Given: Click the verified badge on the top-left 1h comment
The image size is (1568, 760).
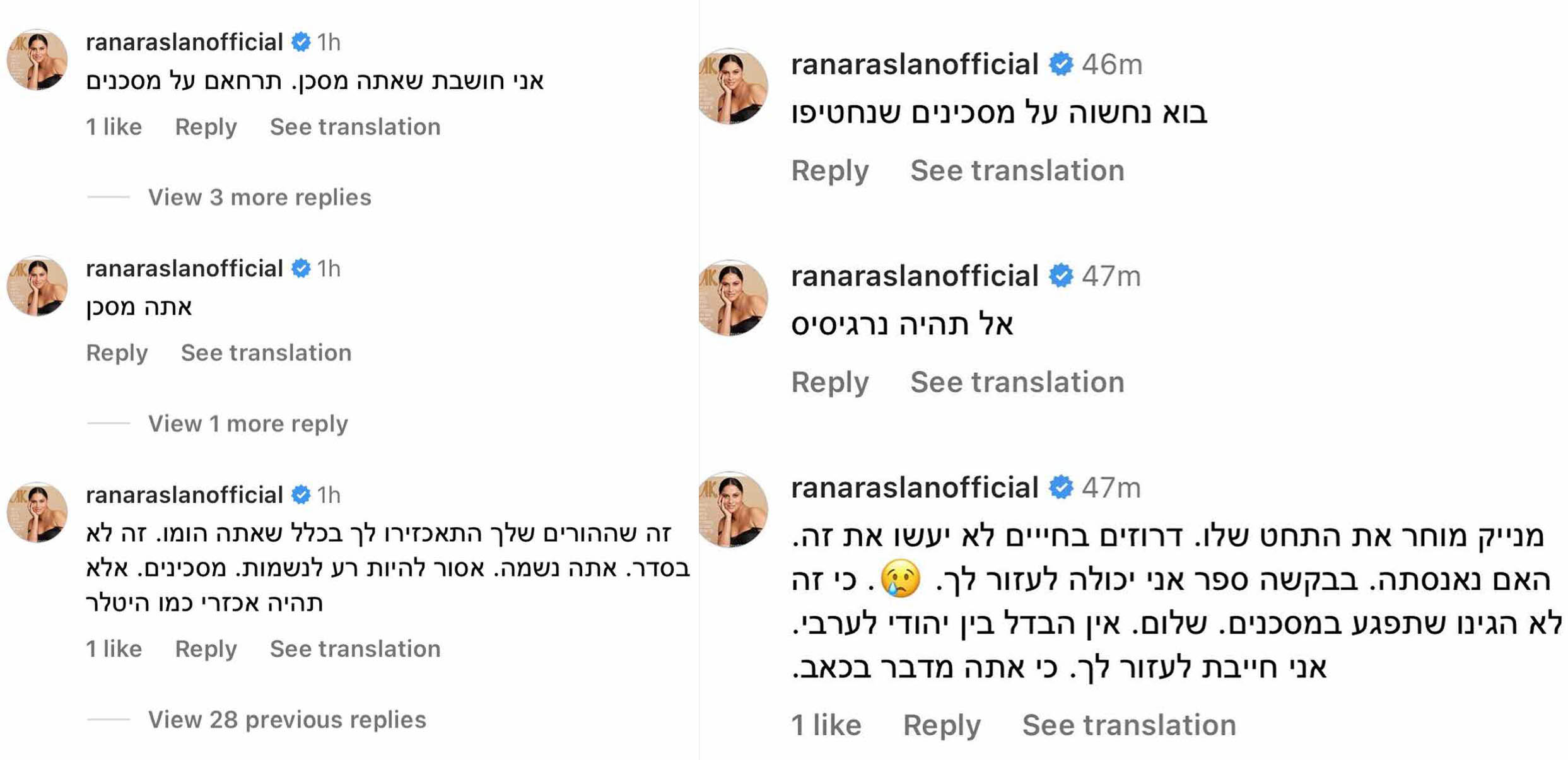Looking at the screenshot, I should (x=301, y=42).
